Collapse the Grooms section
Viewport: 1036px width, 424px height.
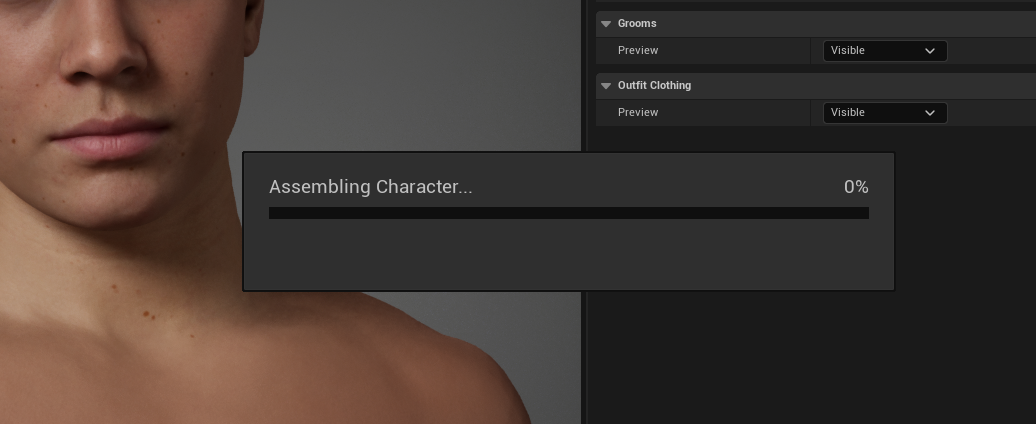pos(606,24)
